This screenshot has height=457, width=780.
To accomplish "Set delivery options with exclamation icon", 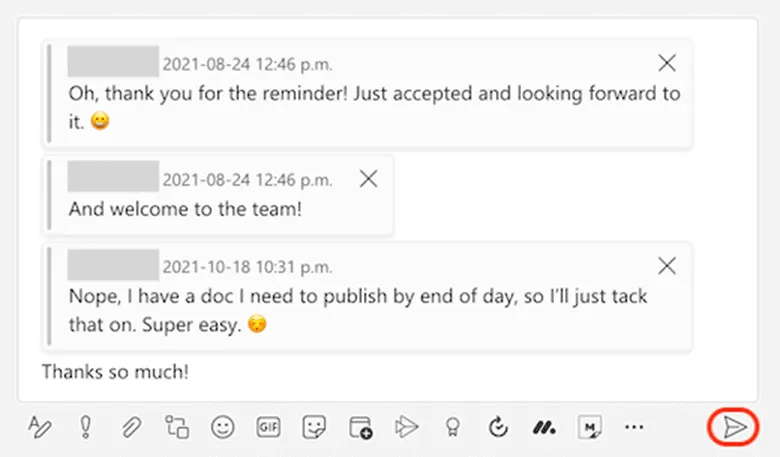I will pos(86,427).
